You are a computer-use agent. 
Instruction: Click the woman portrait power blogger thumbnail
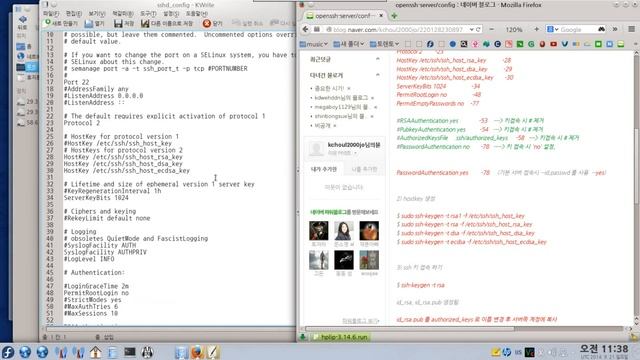coord(344,231)
